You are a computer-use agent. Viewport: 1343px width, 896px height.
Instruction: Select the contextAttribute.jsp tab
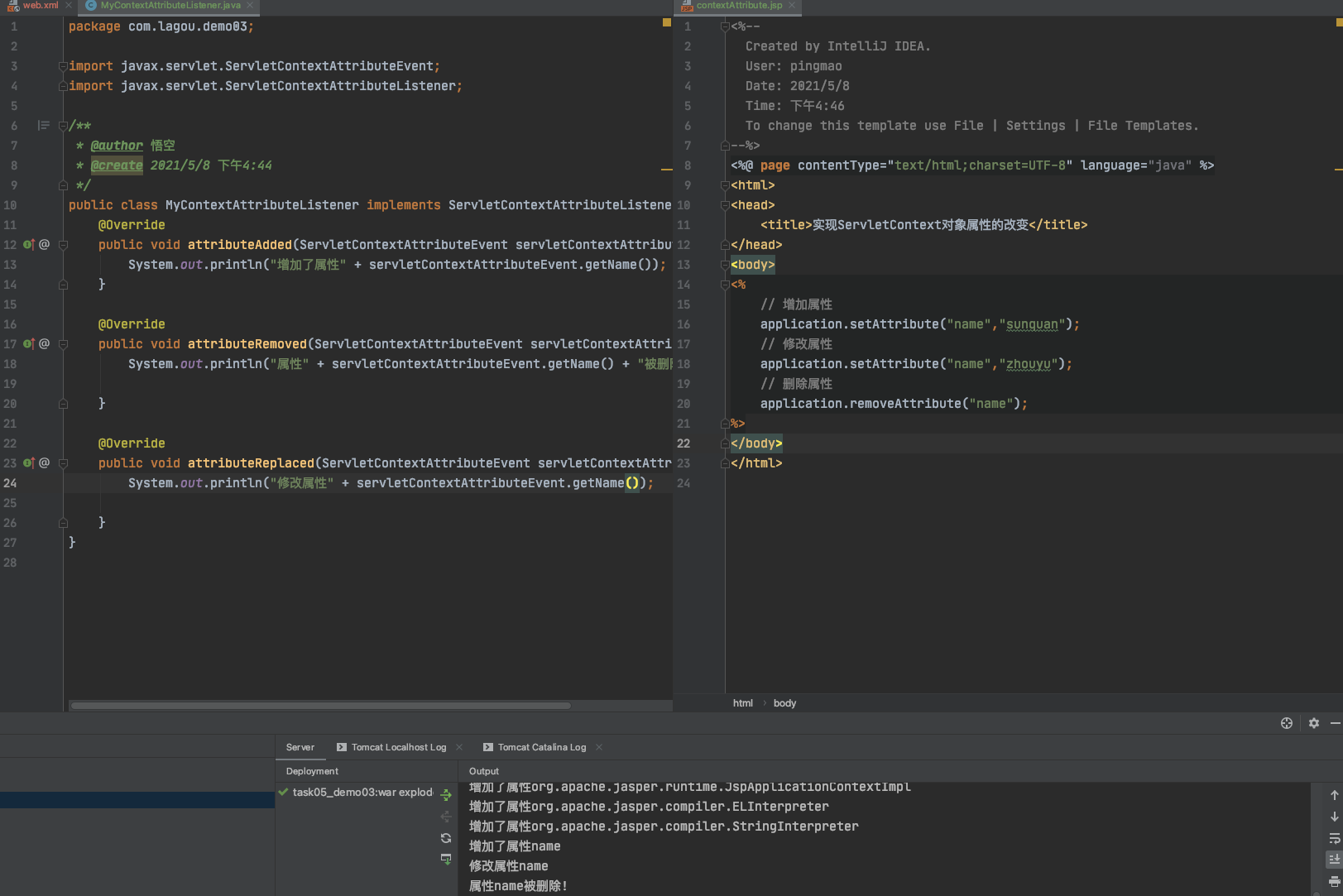[739, 6]
